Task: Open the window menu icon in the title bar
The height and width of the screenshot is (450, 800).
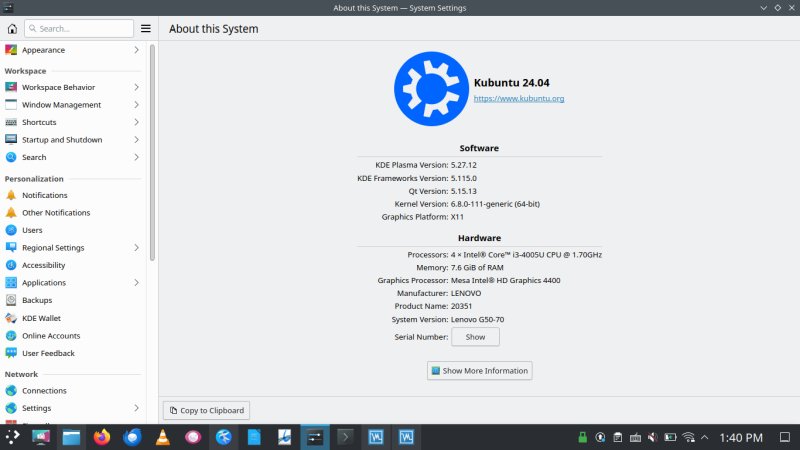Action: tap(8, 8)
